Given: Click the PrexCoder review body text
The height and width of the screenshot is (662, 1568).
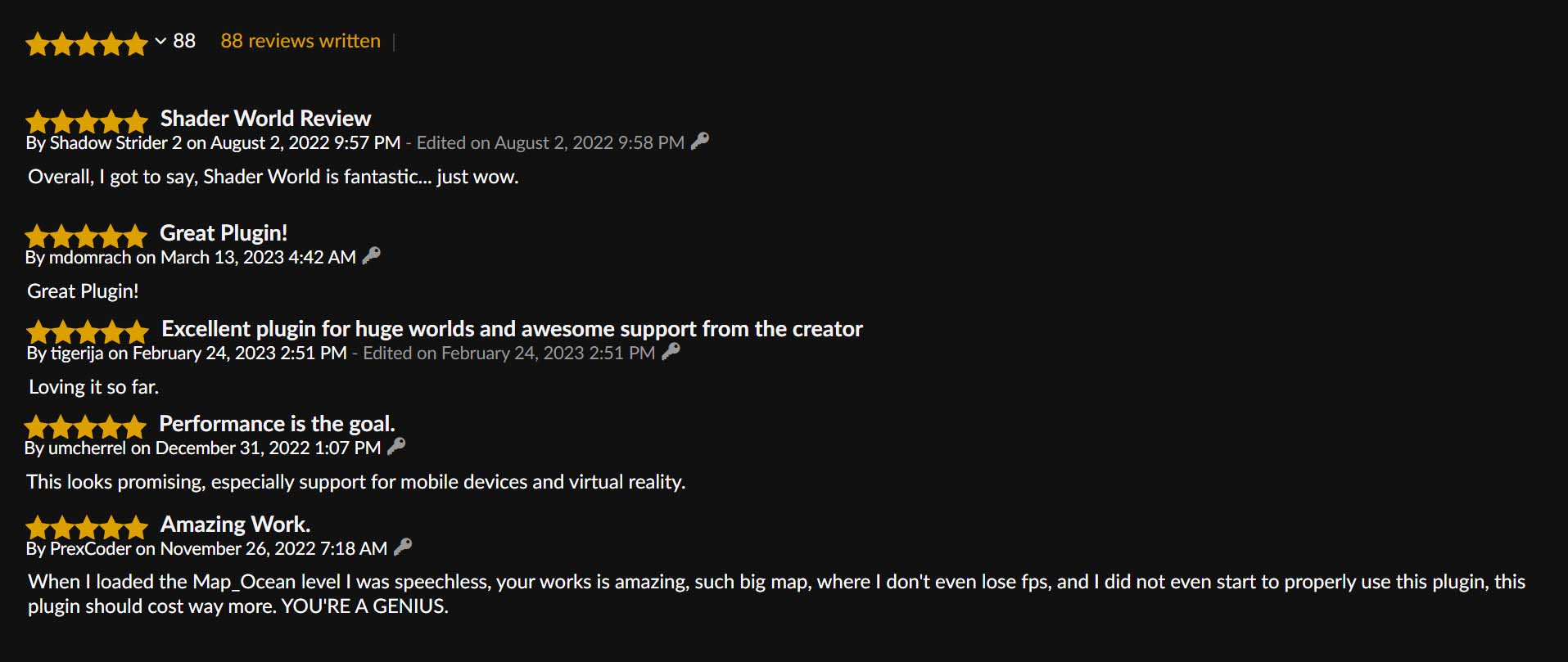Looking at the screenshot, I should [x=776, y=594].
